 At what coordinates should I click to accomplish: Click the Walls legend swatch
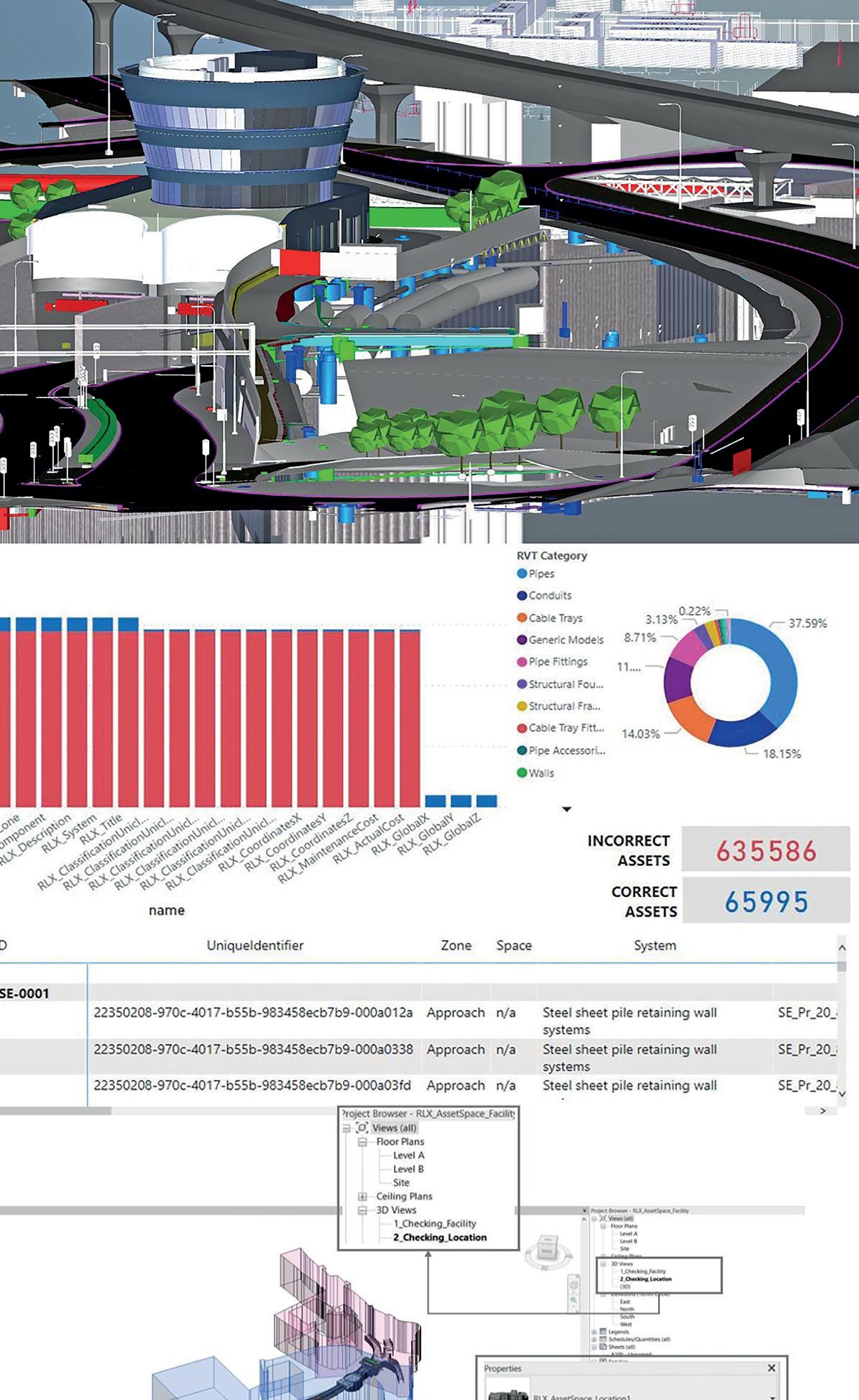coord(522,773)
